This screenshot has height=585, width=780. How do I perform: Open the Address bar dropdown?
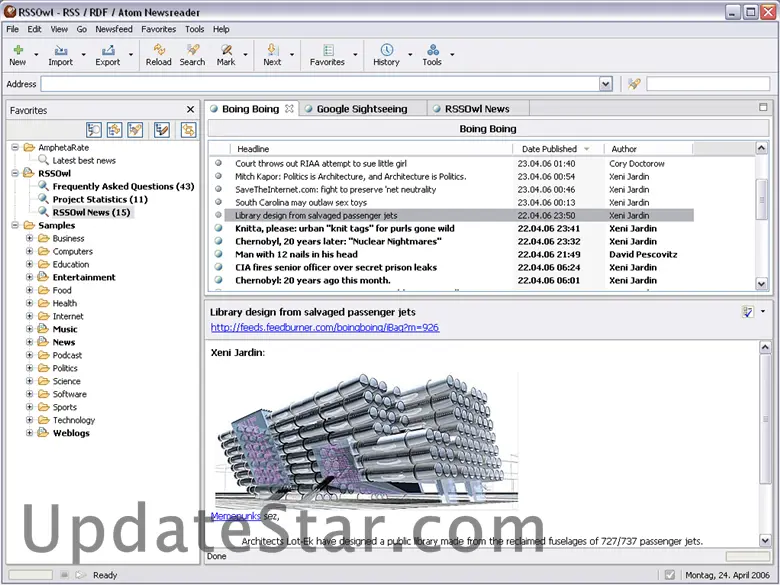605,84
